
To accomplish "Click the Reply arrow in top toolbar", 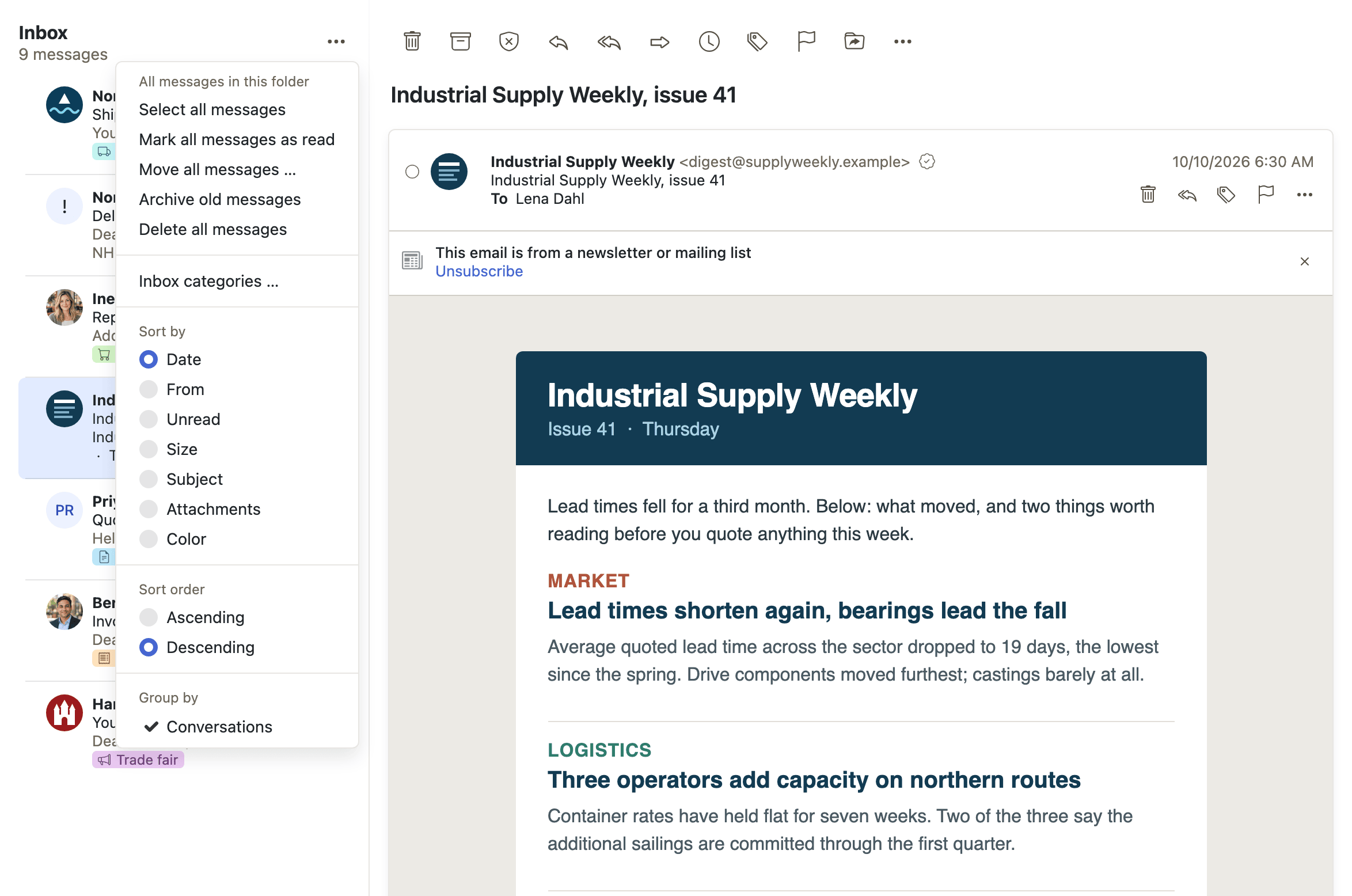I will (x=558, y=41).
